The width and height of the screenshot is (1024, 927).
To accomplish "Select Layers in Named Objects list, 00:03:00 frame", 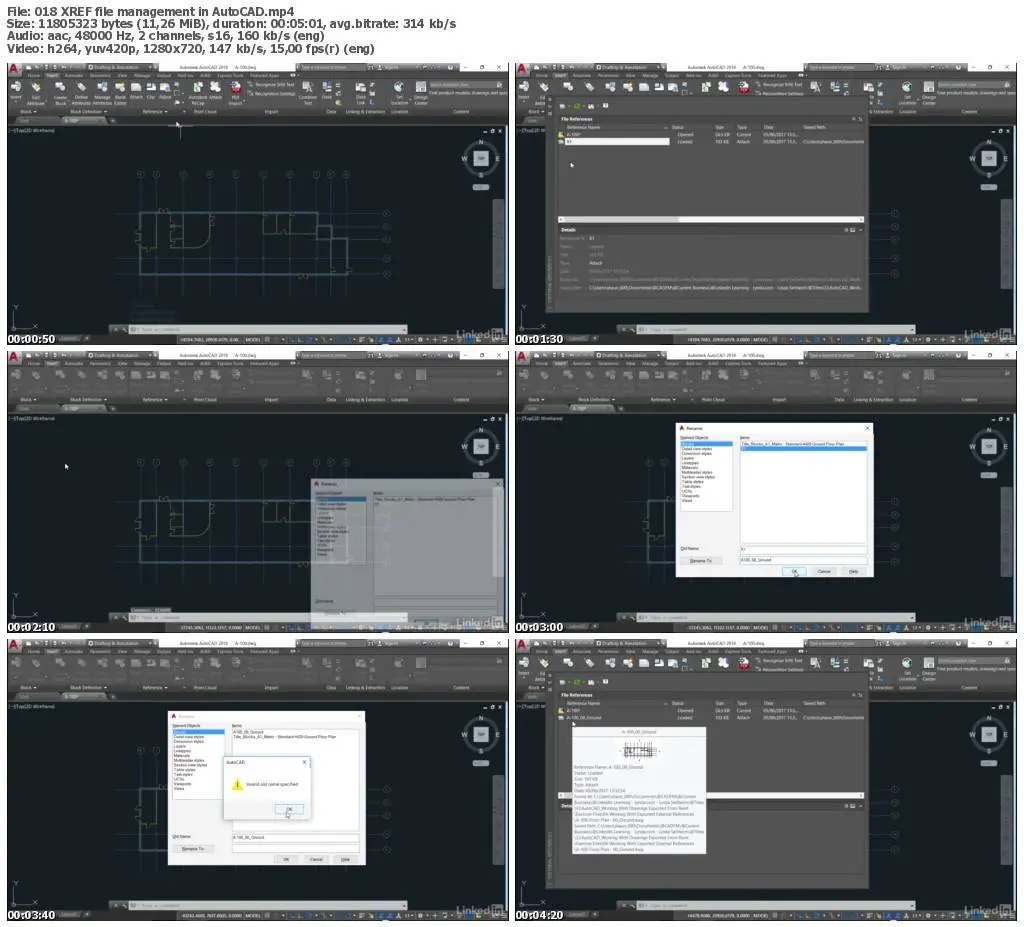I will (x=688, y=459).
